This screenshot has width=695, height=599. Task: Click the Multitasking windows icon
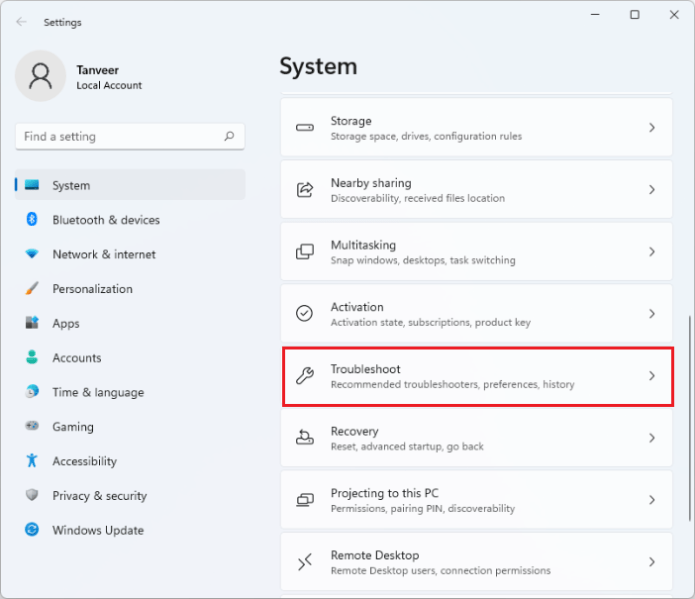[x=305, y=251]
